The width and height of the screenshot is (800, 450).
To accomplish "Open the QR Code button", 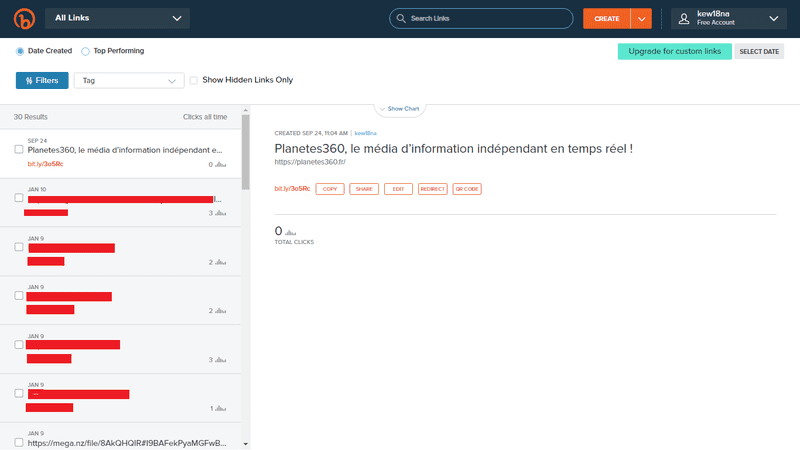I will click(x=467, y=189).
